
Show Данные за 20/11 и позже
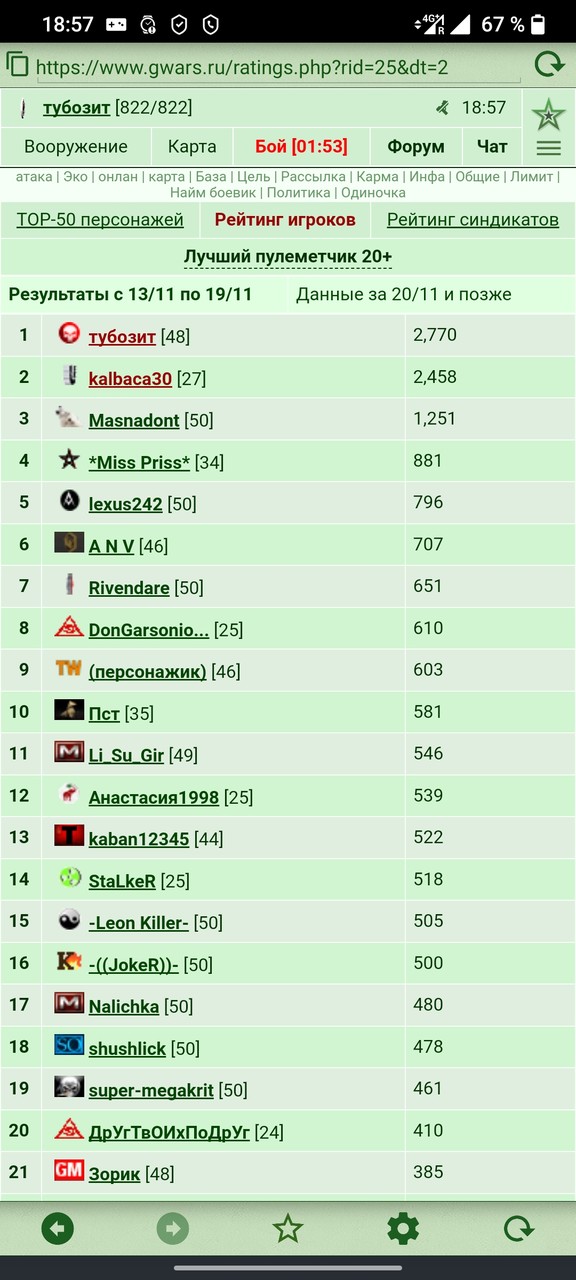point(404,294)
